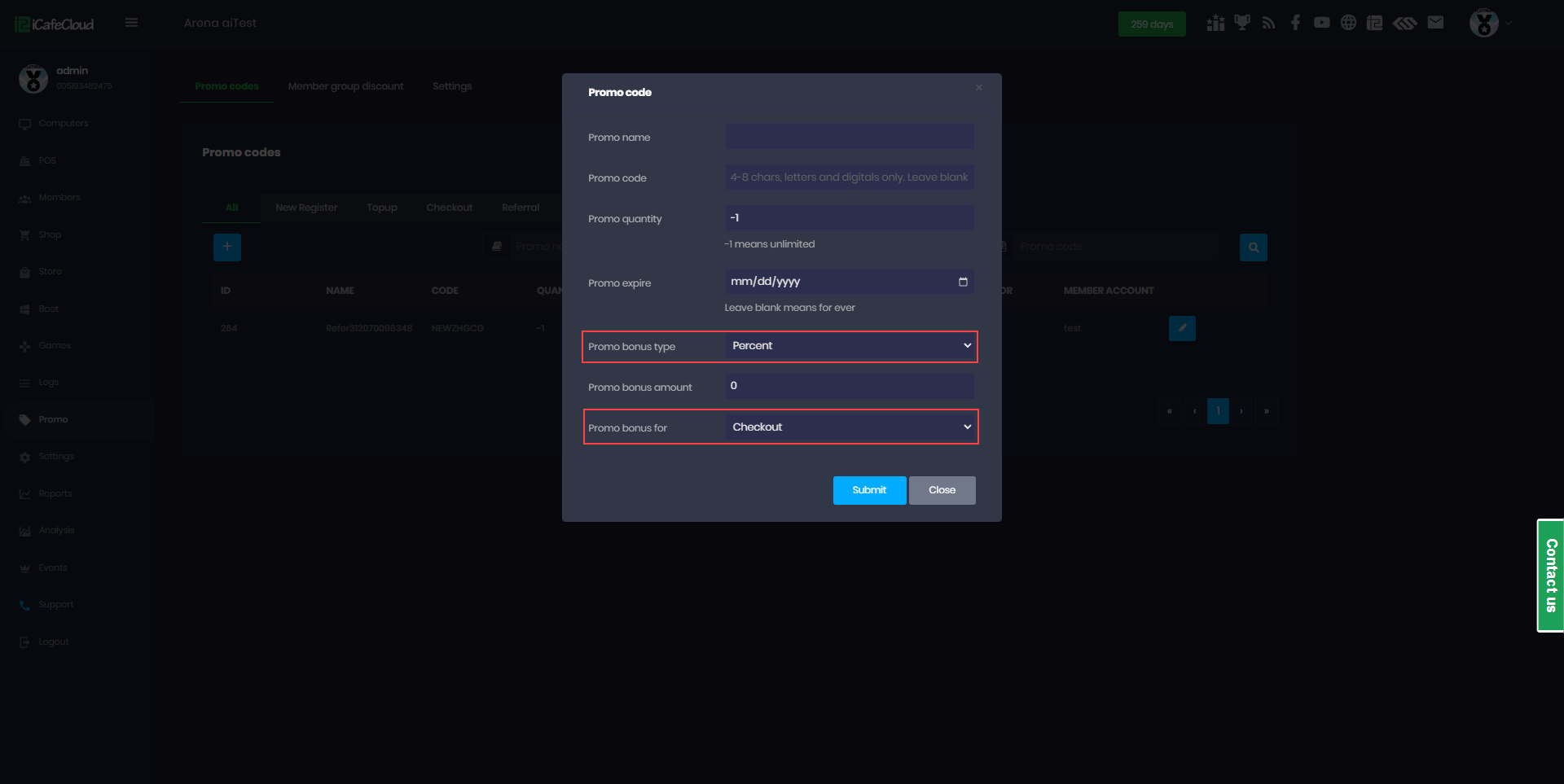Click the next page pagination arrow

click(x=1241, y=411)
